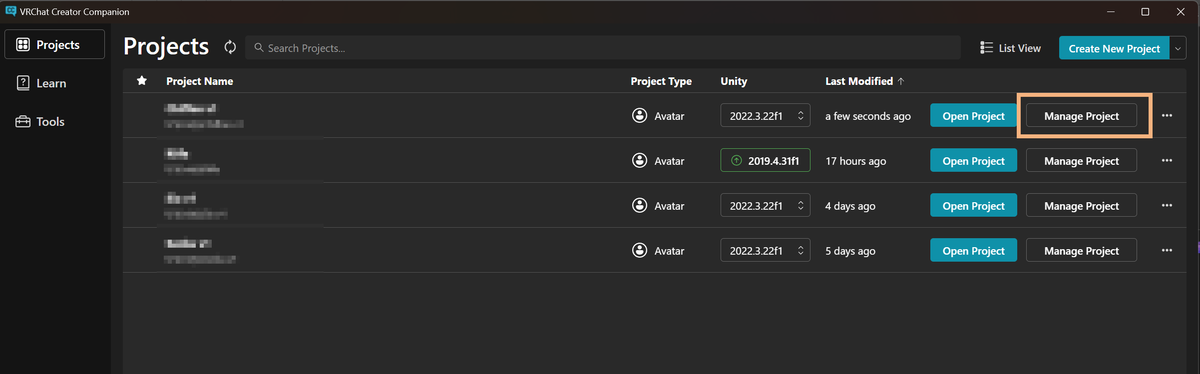Open Project modified 4 days ago
This screenshot has width=1200, height=374.
[973, 206]
